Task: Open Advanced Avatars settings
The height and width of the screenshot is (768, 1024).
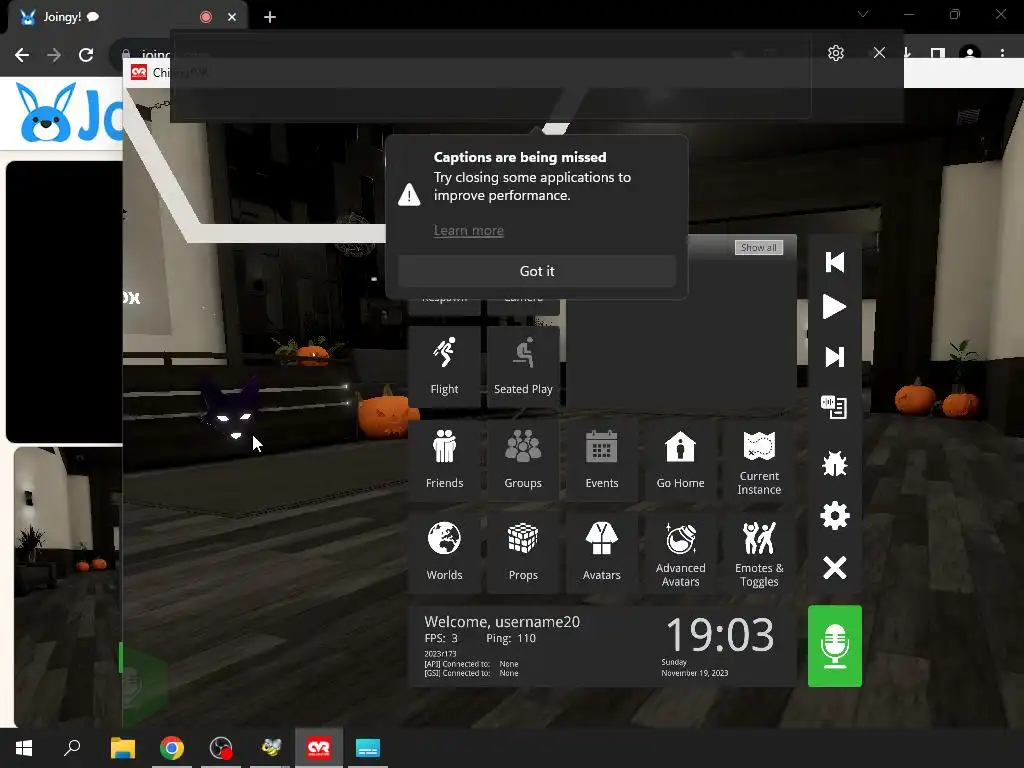Action: [680, 552]
